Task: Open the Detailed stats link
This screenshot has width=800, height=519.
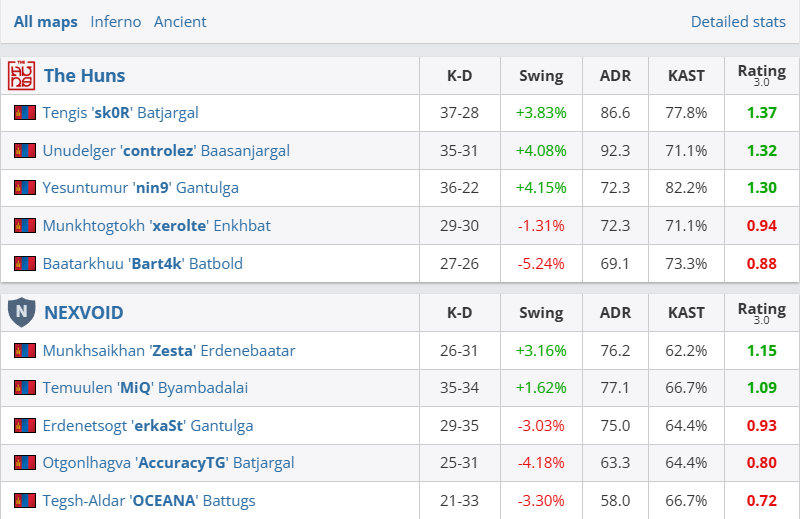Action: [738, 21]
